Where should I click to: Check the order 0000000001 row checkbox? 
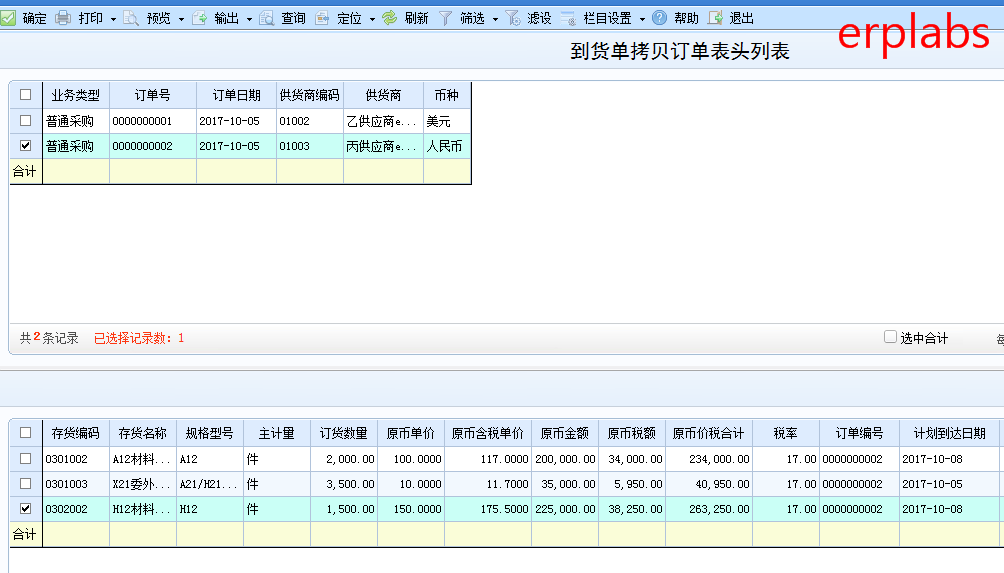click(x=26, y=120)
